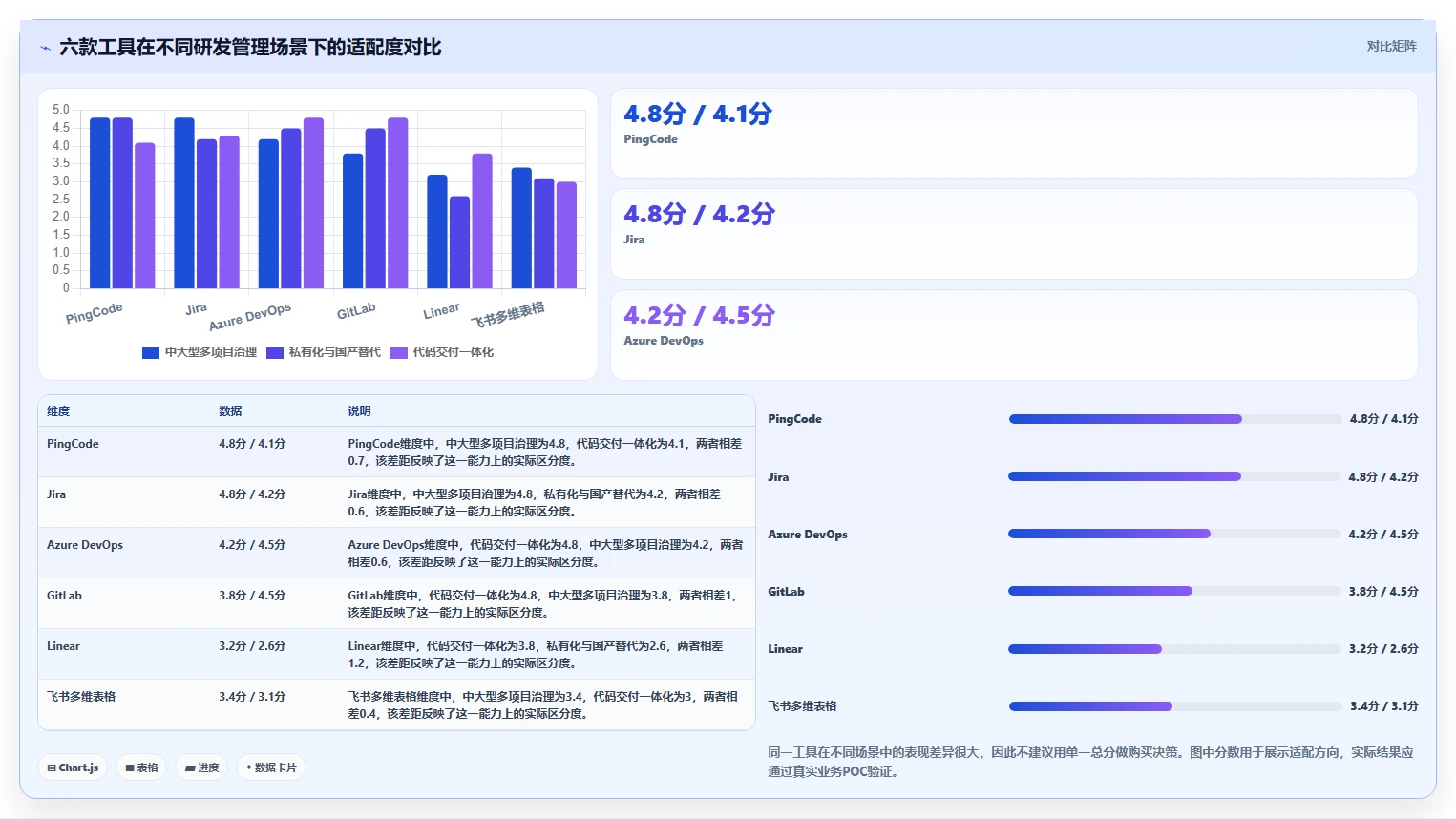Click the Azure DevOps x-axis label in chart
1456x819 pixels.
pyautogui.click(x=250, y=317)
